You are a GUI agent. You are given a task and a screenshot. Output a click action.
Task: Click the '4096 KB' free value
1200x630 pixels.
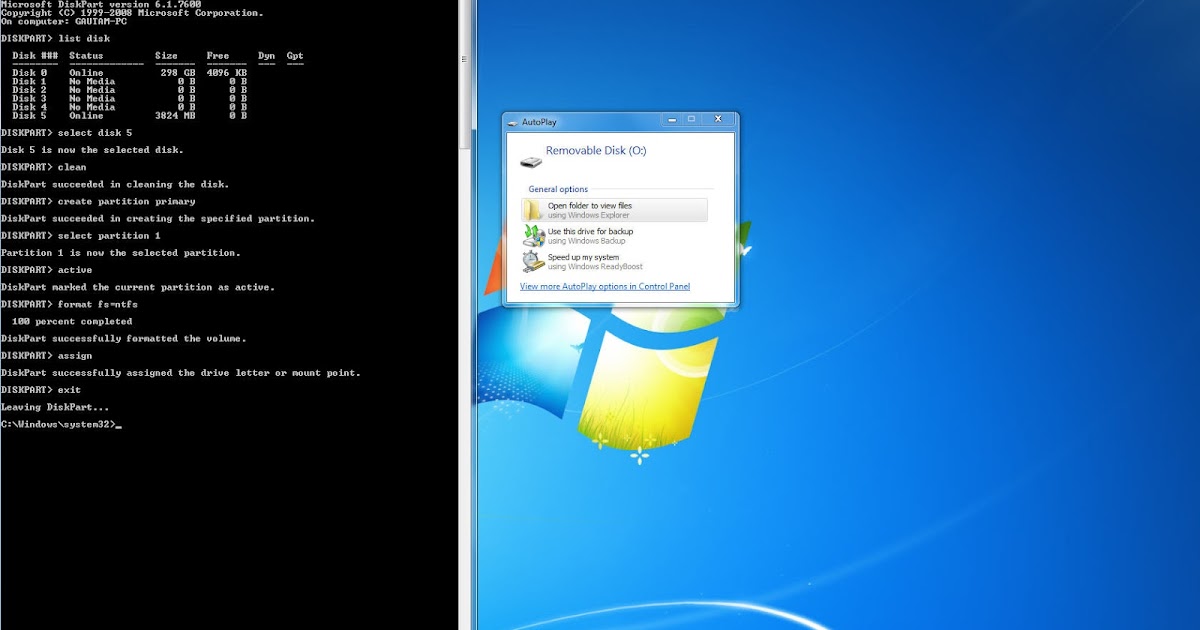pos(227,73)
